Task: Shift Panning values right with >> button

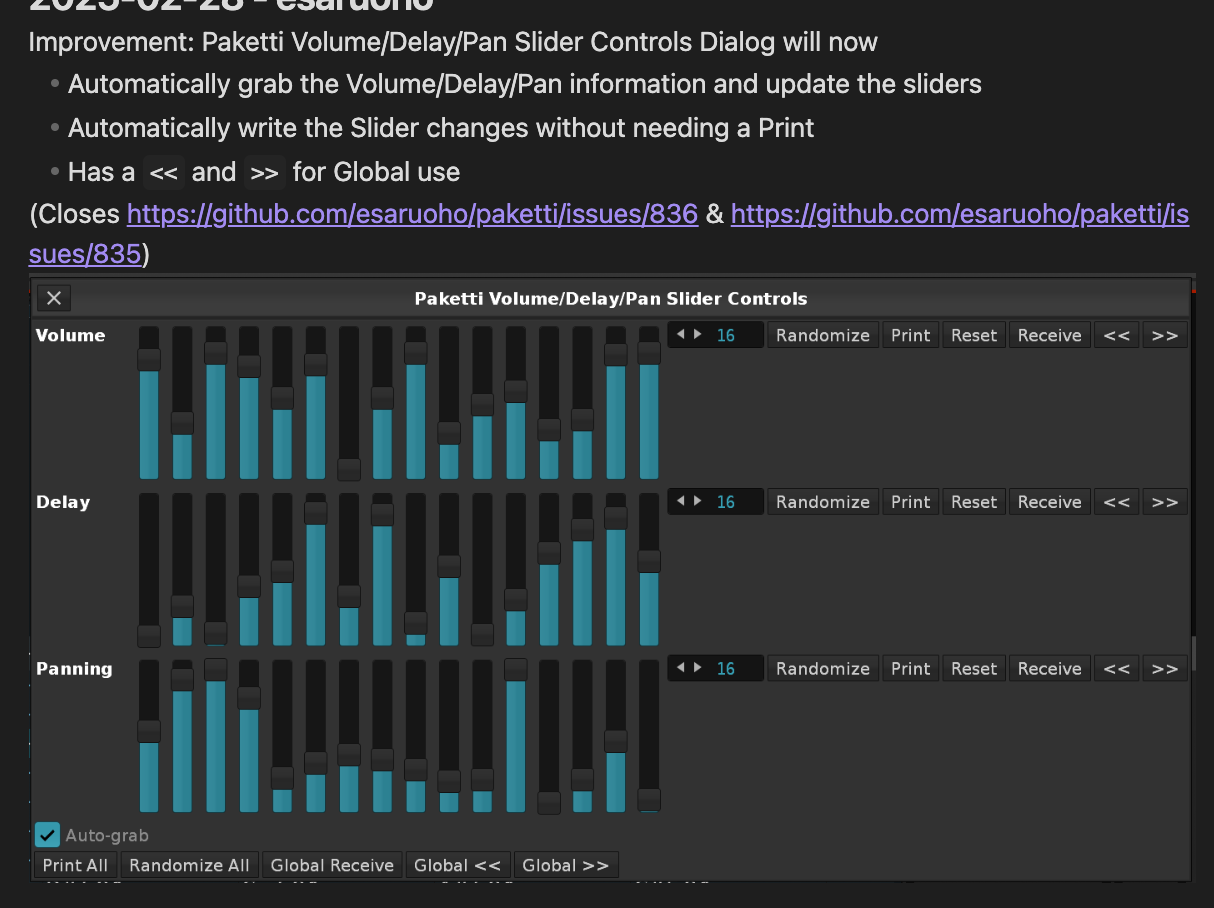Action: coord(1165,668)
